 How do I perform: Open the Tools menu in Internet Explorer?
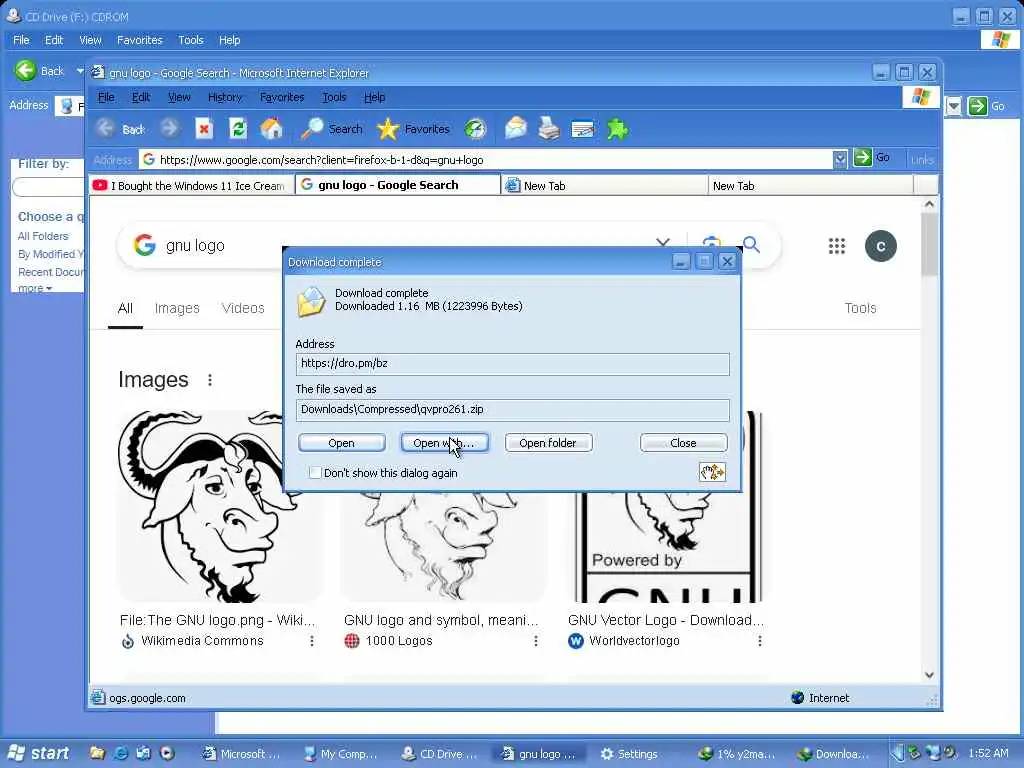pos(334,97)
